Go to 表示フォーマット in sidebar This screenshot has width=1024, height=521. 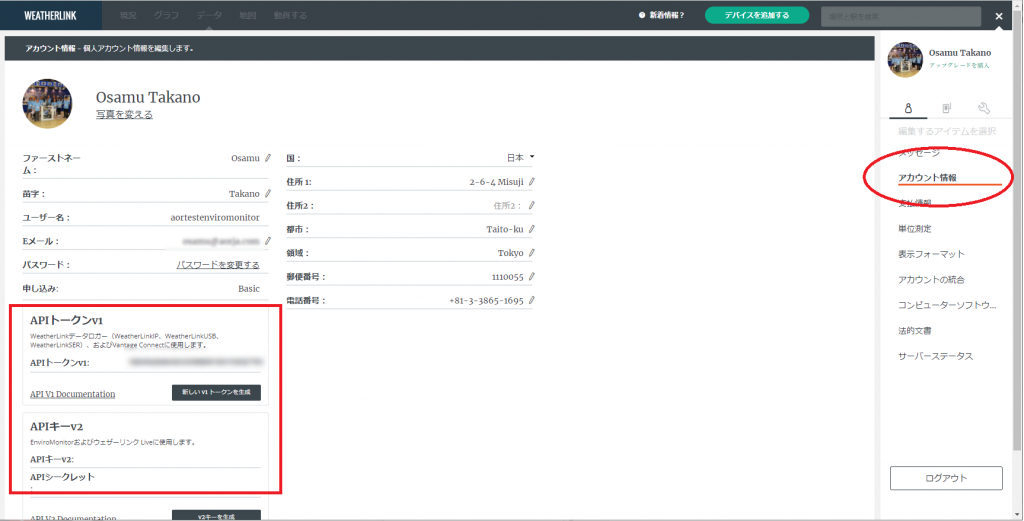pos(931,254)
